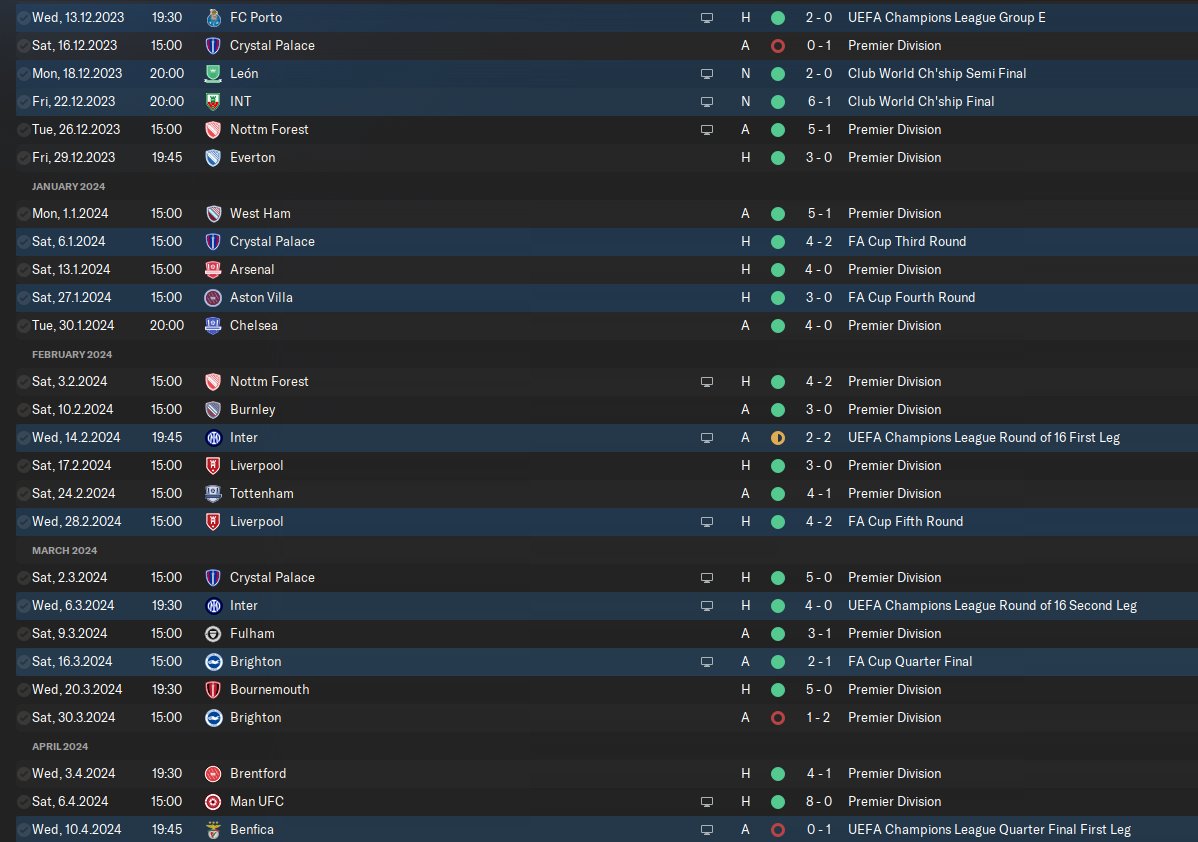Open the West Ham team link
This screenshot has width=1198, height=842.
(260, 214)
